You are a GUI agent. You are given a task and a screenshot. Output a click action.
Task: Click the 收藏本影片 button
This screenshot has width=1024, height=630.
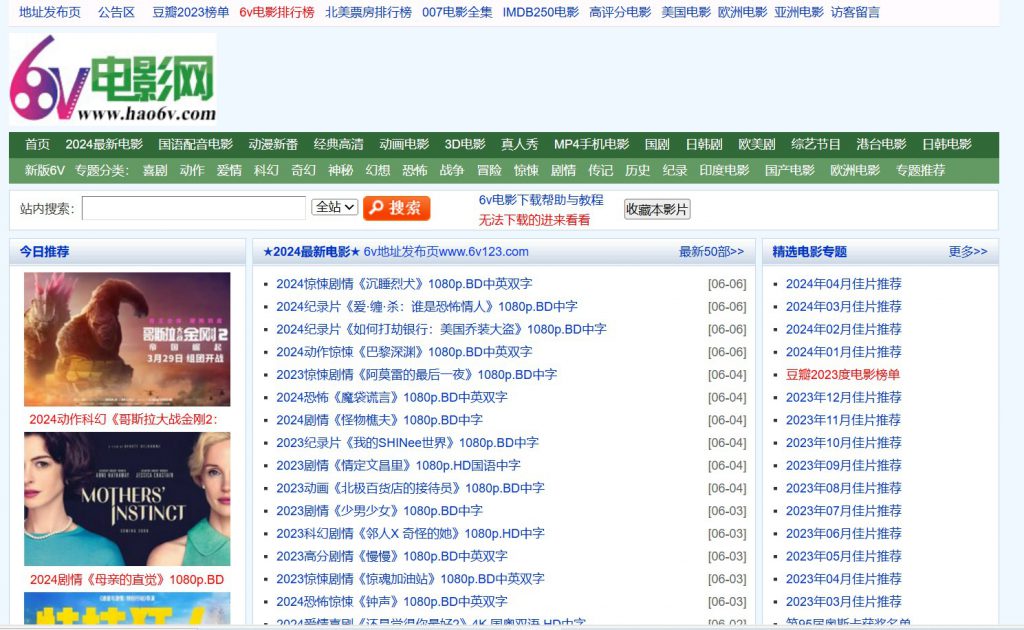pos(656,209)
